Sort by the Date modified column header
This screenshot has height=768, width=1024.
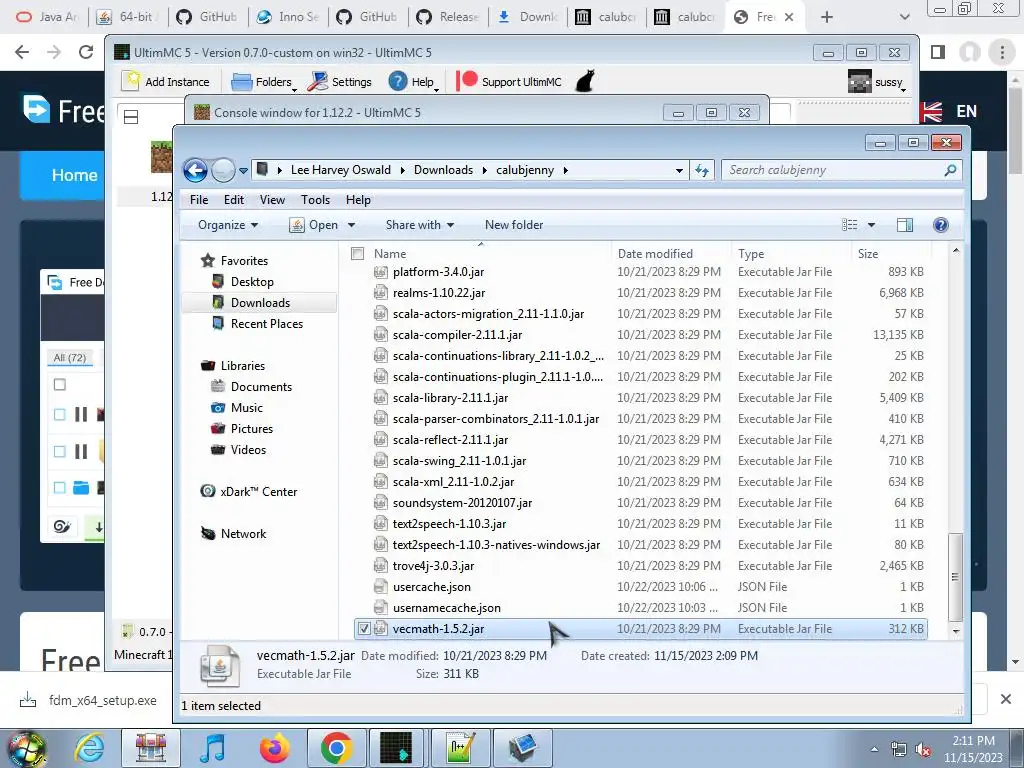655,253
